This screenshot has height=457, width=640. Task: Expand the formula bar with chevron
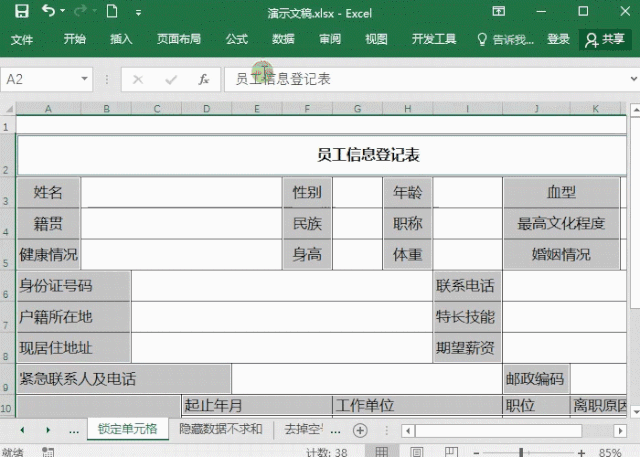click(x=633, y=79)
